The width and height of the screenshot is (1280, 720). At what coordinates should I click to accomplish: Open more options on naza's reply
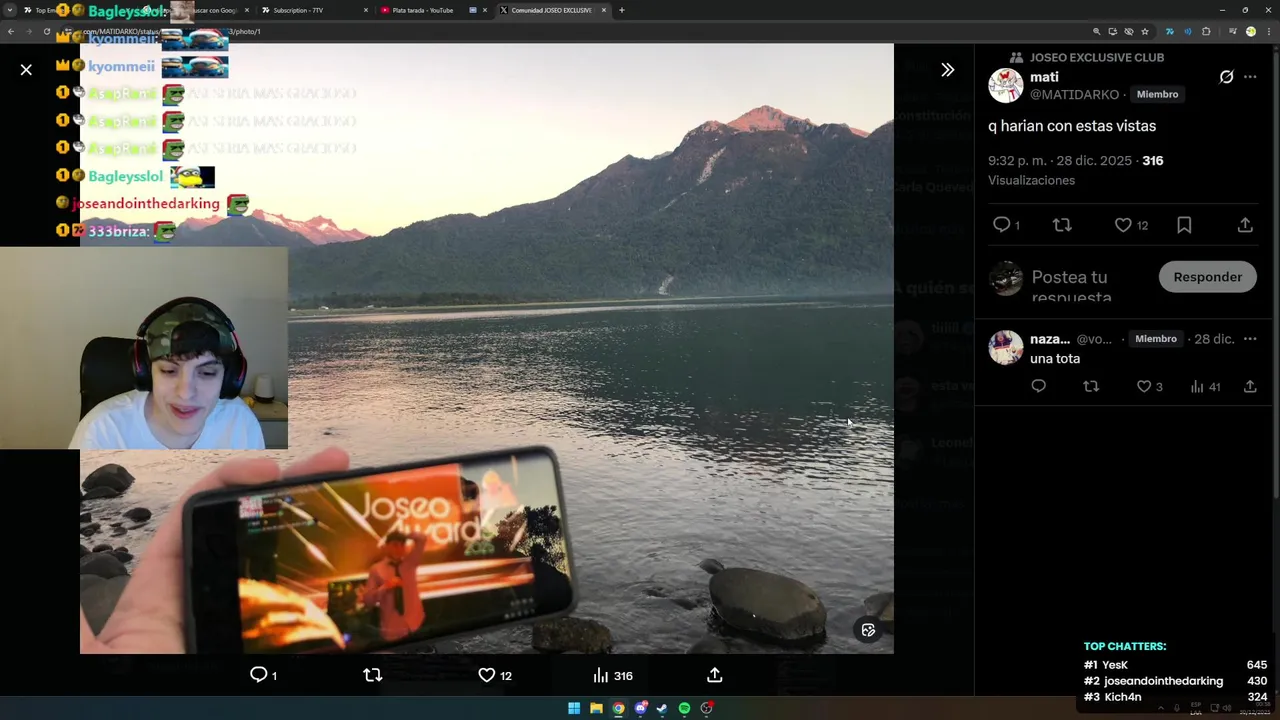coord(1250,339)
